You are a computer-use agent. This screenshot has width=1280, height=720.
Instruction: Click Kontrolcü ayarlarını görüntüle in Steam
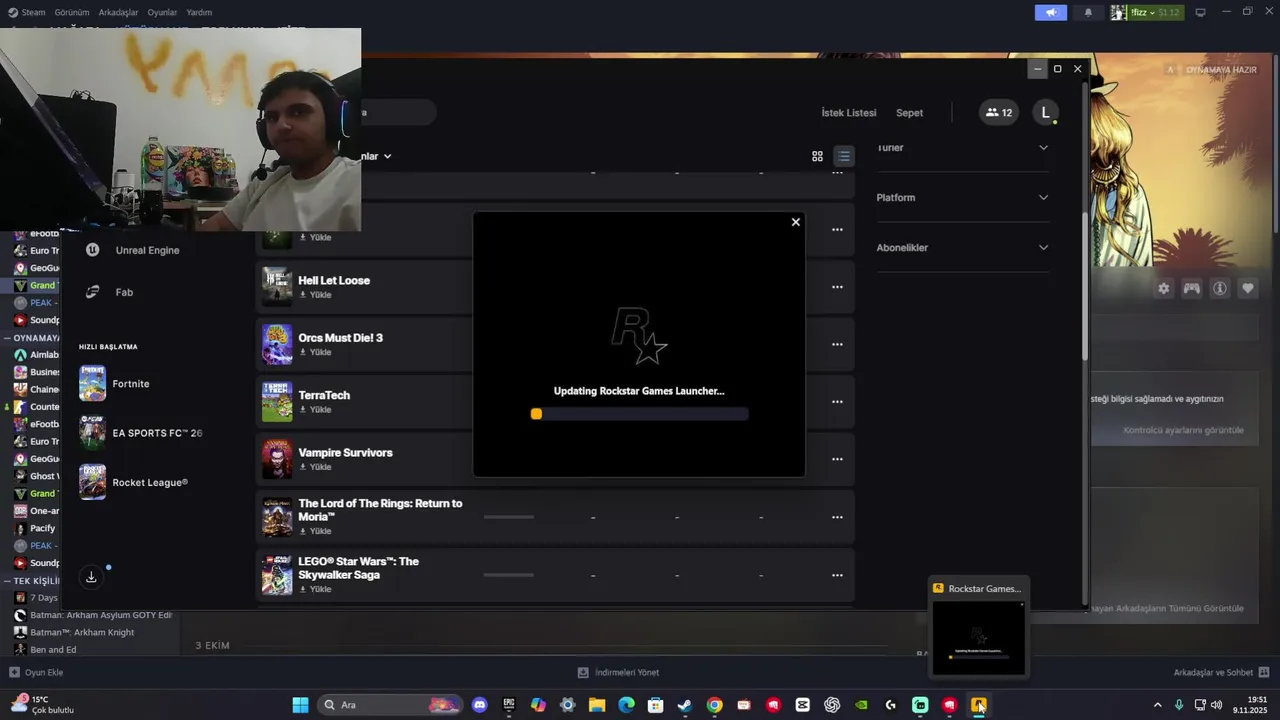[x=1183, y=430]
